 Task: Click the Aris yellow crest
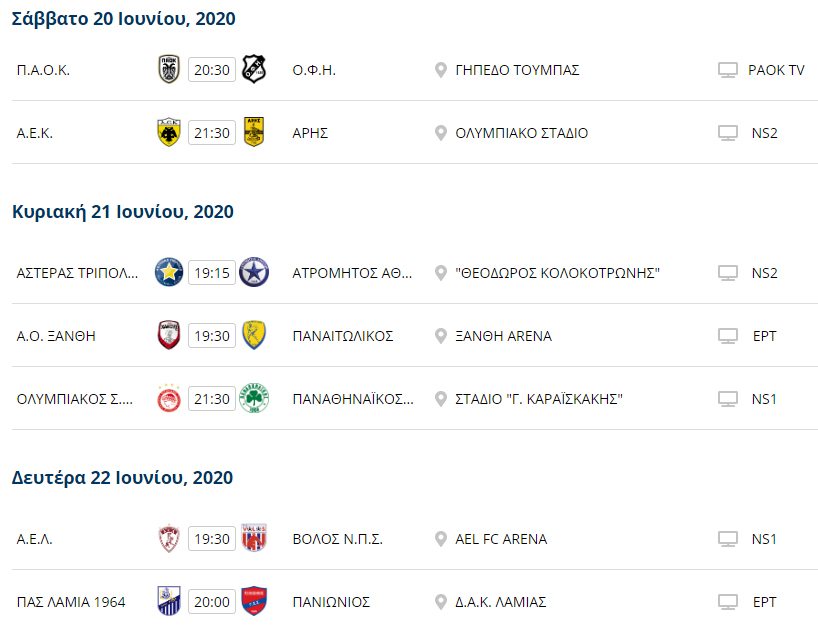(254, 132)
